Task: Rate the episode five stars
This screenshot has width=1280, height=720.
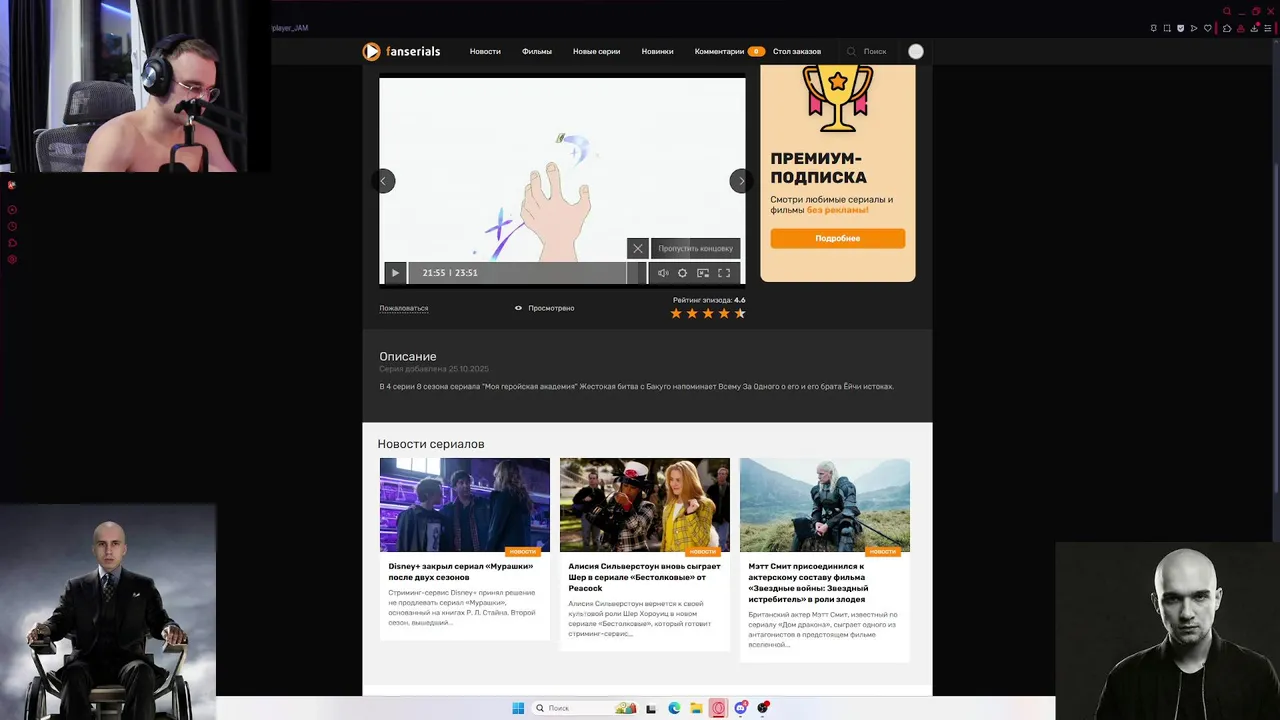Action: click(740, 314)
